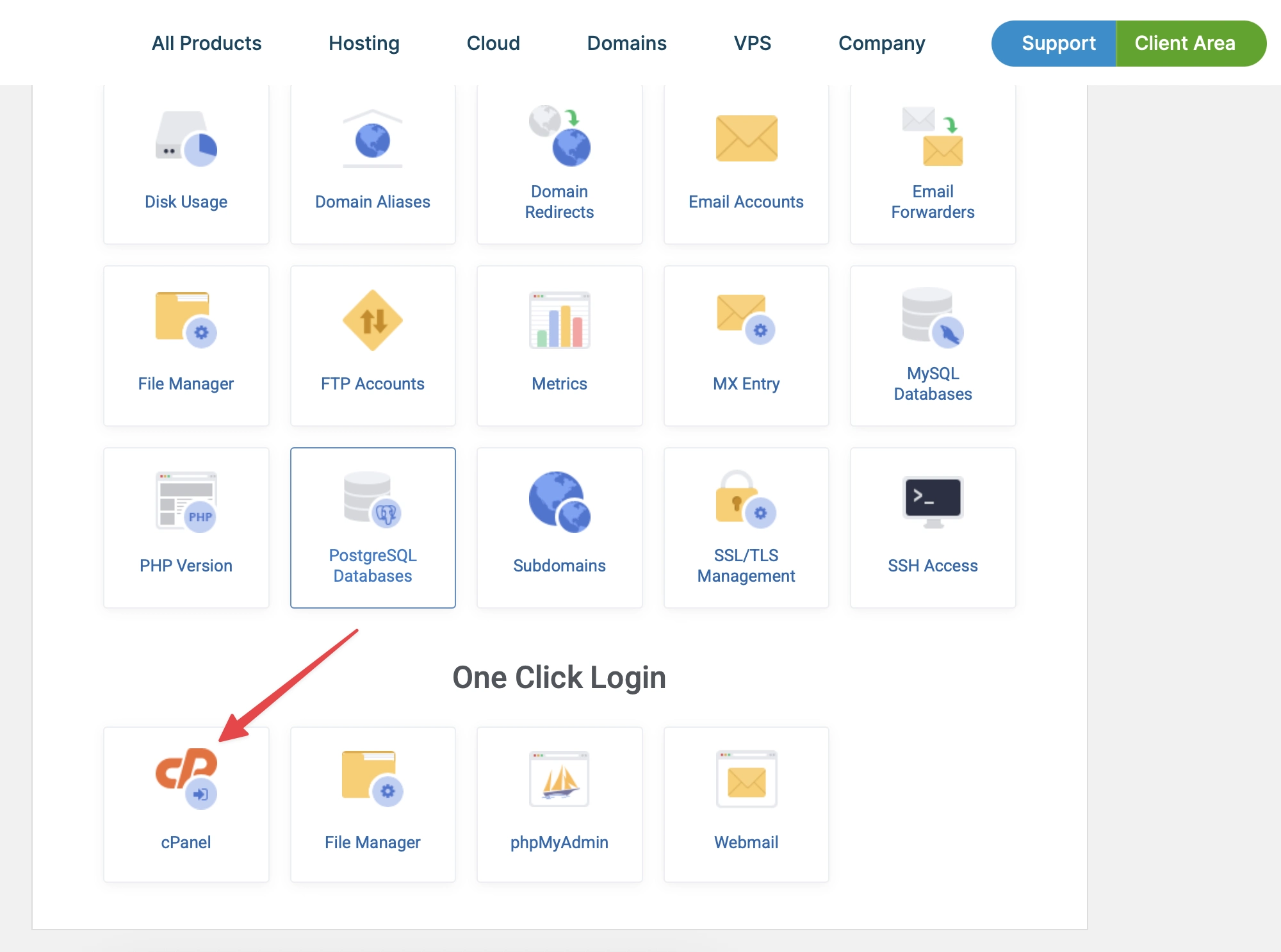Viewport: 1281px width, 952px height.
Task: Click the Email Accounts text link
Action: click(746, 202)
